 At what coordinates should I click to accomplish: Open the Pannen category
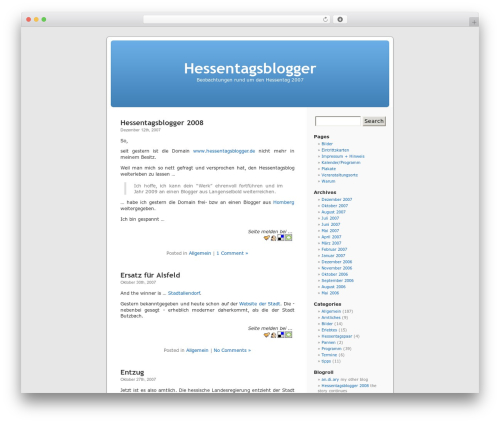click(x=328, y=342)
